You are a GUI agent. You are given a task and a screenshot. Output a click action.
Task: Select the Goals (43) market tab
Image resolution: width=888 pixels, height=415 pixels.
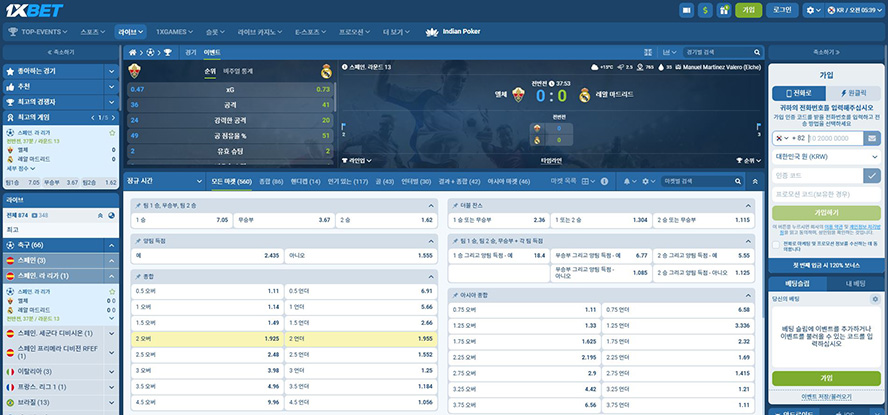384,181
